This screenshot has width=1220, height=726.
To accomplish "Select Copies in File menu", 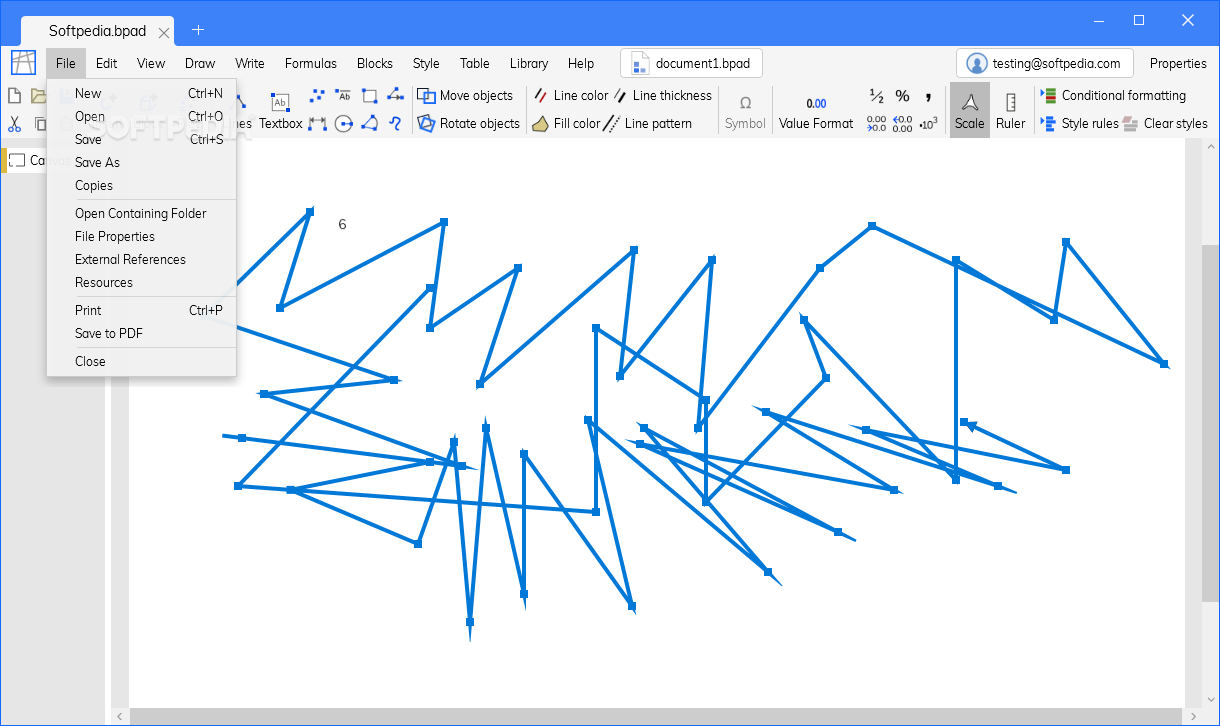I will pyautogui.click(x=141, y=185).
